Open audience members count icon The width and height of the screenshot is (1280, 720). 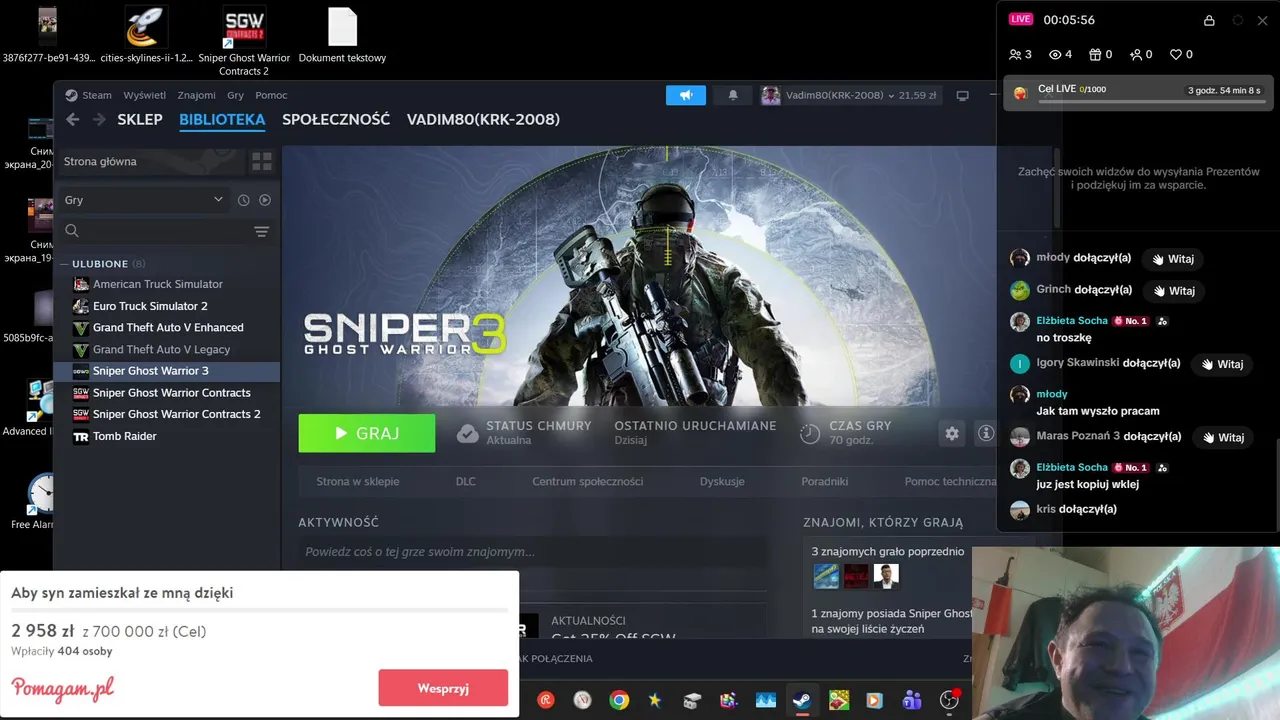(x=1020, y=55)
